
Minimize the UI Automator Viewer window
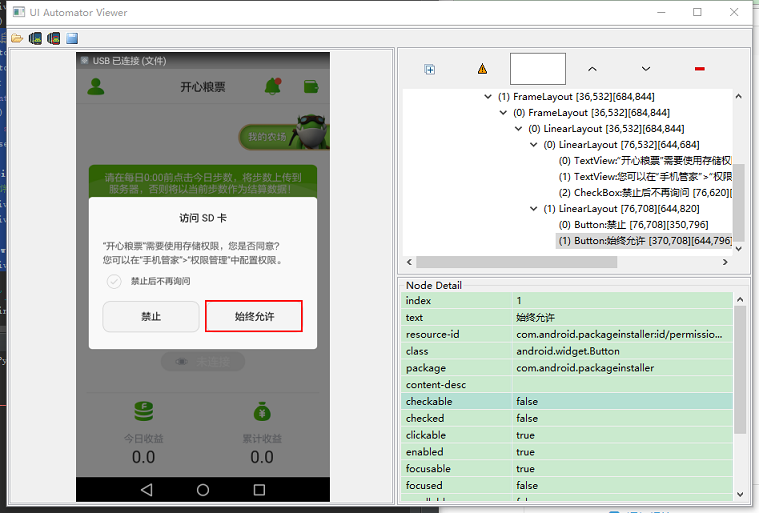click(x=661, y=13)
